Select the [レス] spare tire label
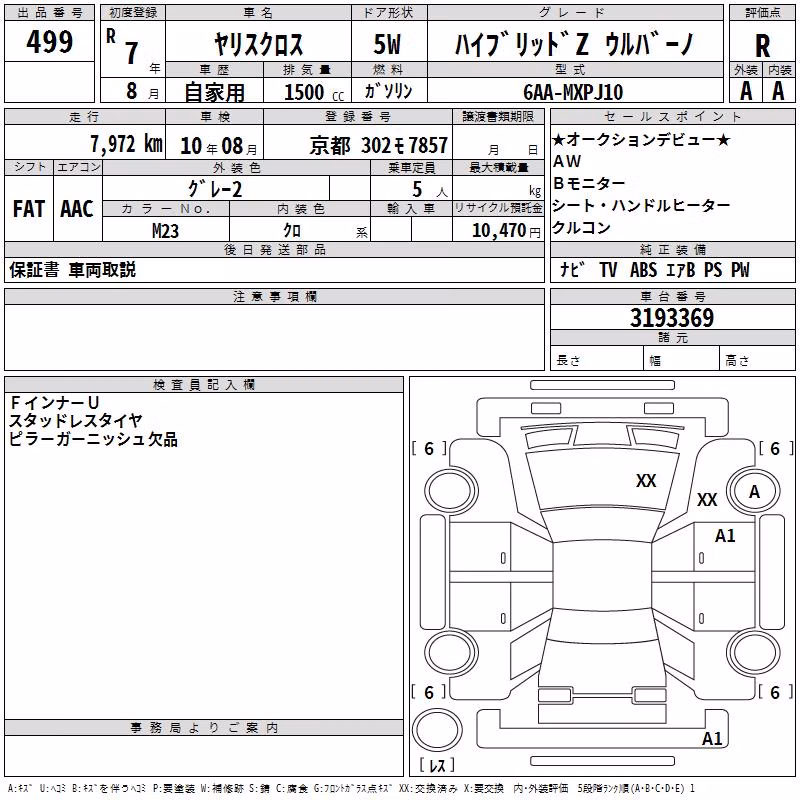This screenshot has height=800, width=800. (437, 765)
